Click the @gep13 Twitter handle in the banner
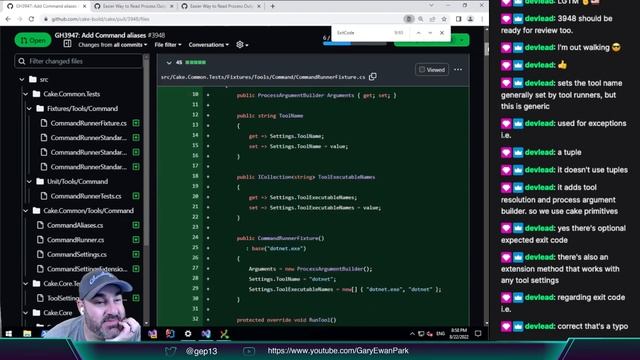 pyautogui.click(x=202, y=351)
